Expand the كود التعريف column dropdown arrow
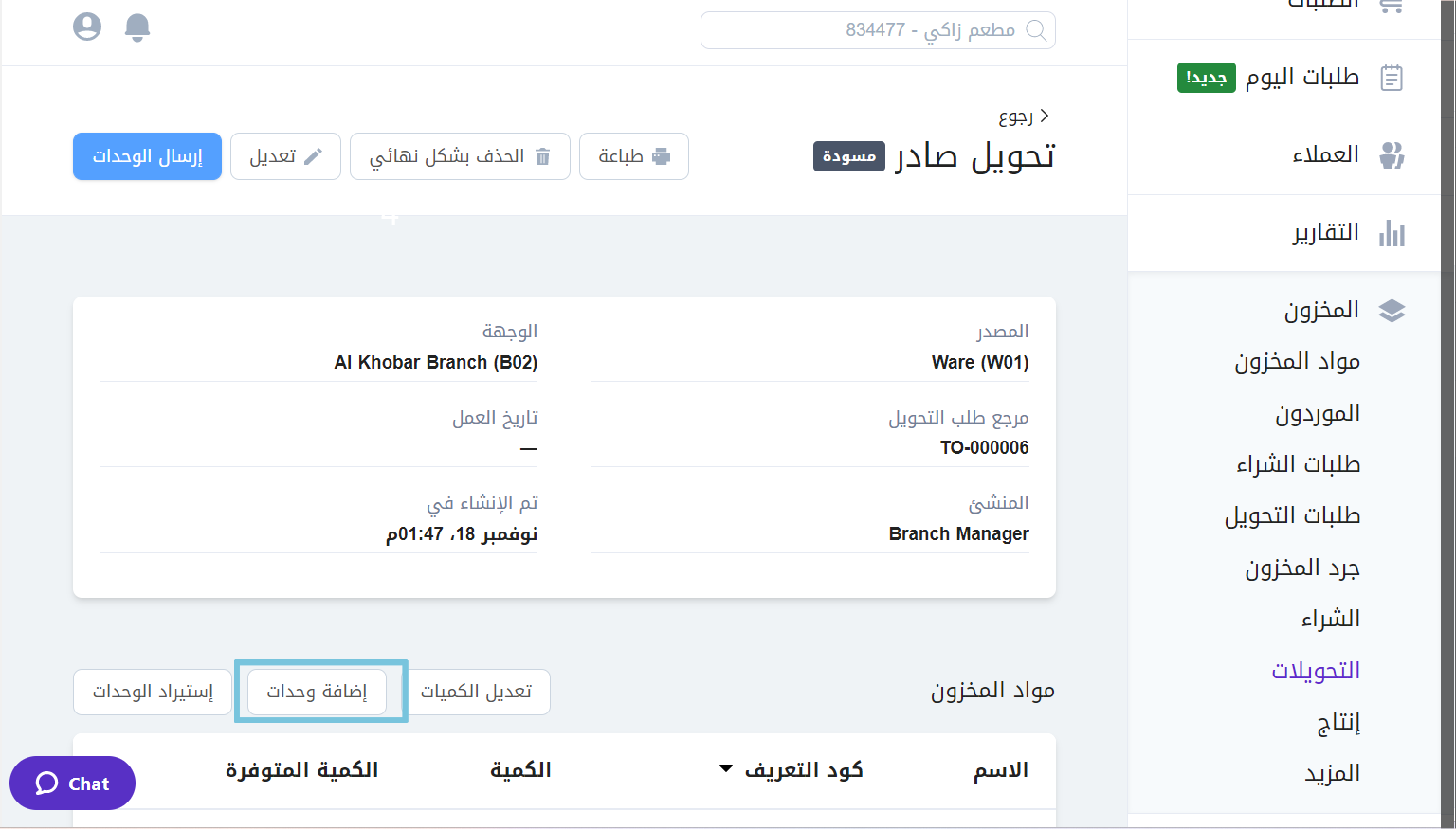This screenshot has height=829, width=1456. tap(726, 768)
